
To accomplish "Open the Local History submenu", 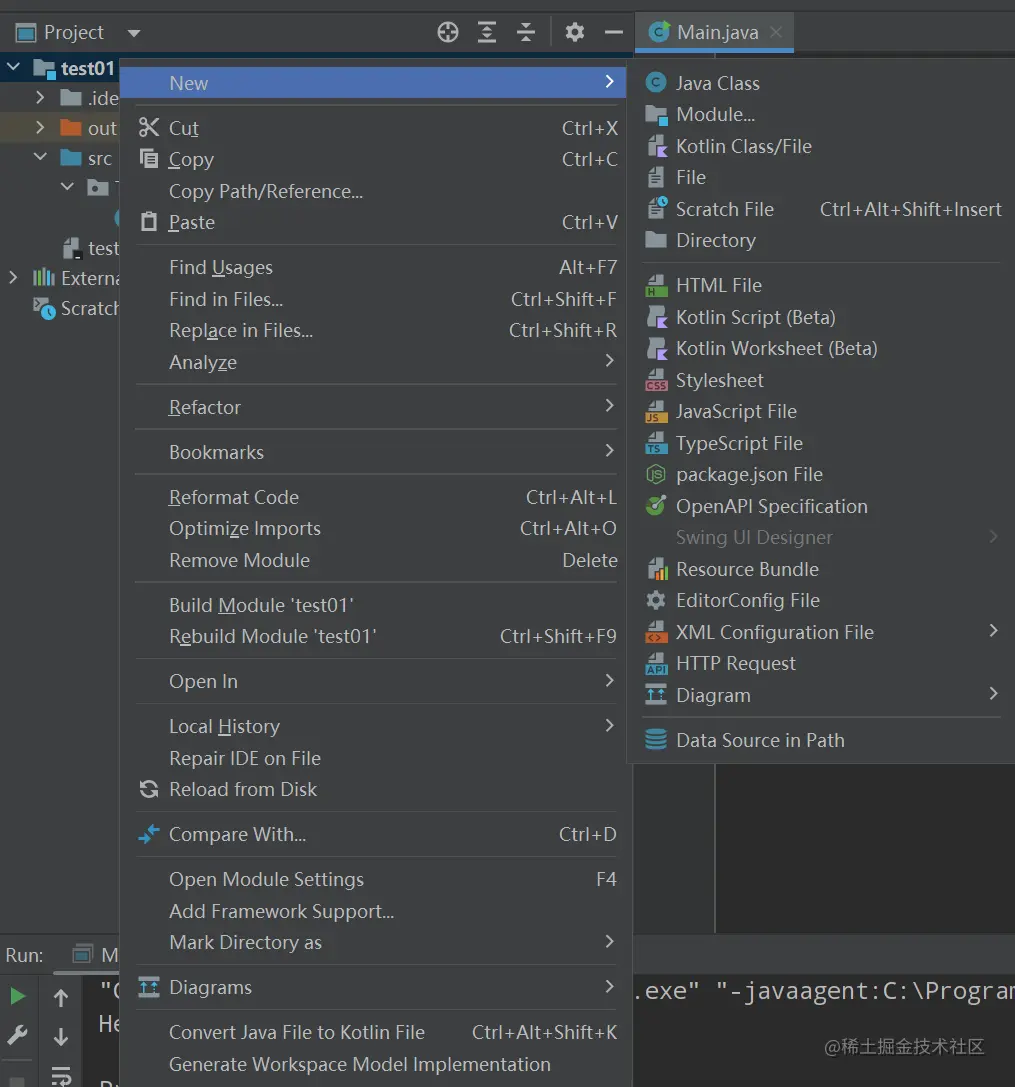I will (x=375, y=727).
